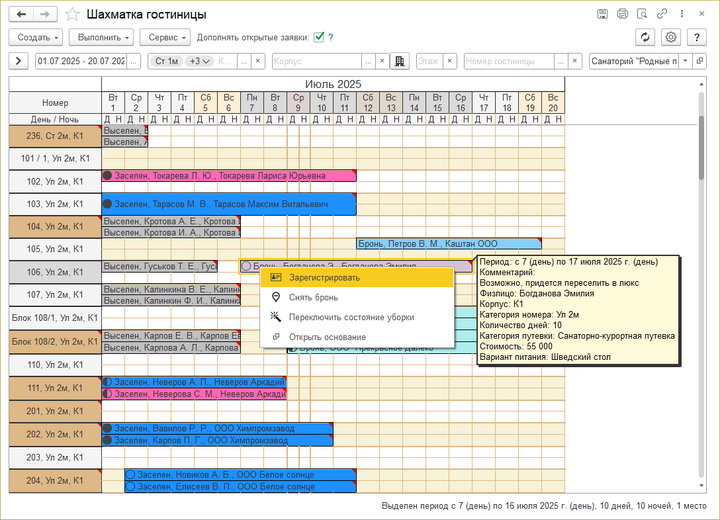Expand the 'Создать' dropdown button
Screen dimensions: 720x520
tap(36, 37)
